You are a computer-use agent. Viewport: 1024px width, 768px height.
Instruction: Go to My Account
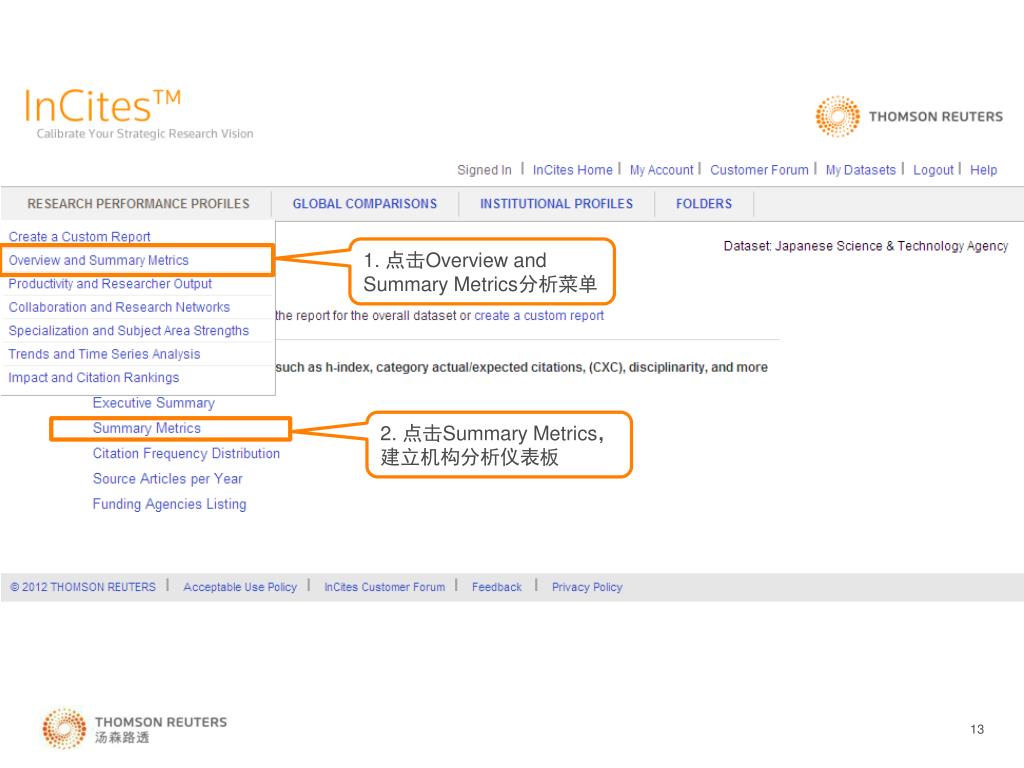pos(661,170)
